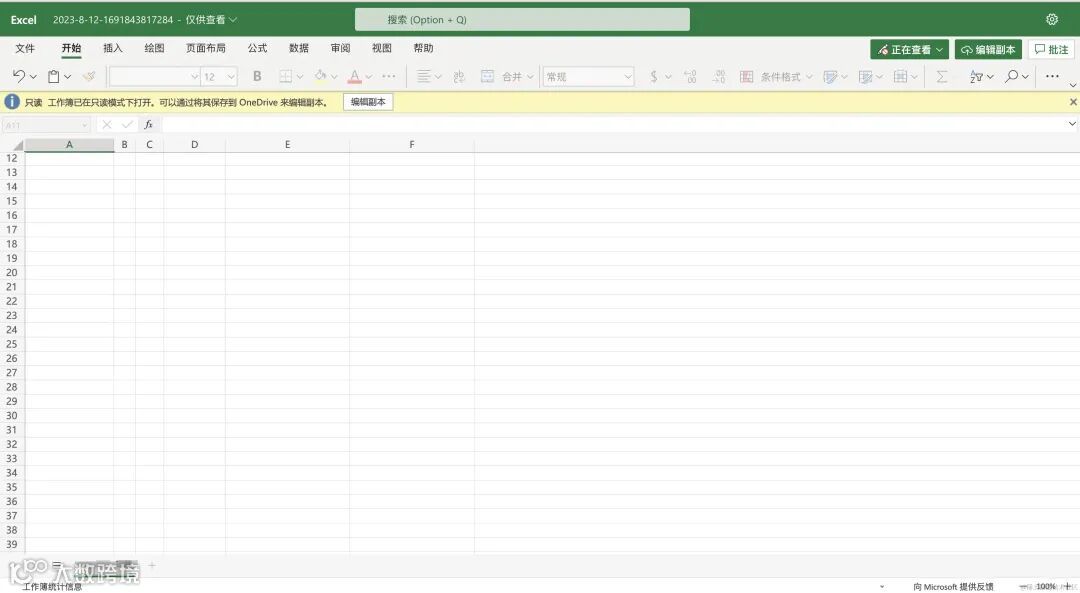Select the Format Painter brush icon
Image resolution: width=1080 pixels, height=593 pixels.
click(x=88, y=76)
